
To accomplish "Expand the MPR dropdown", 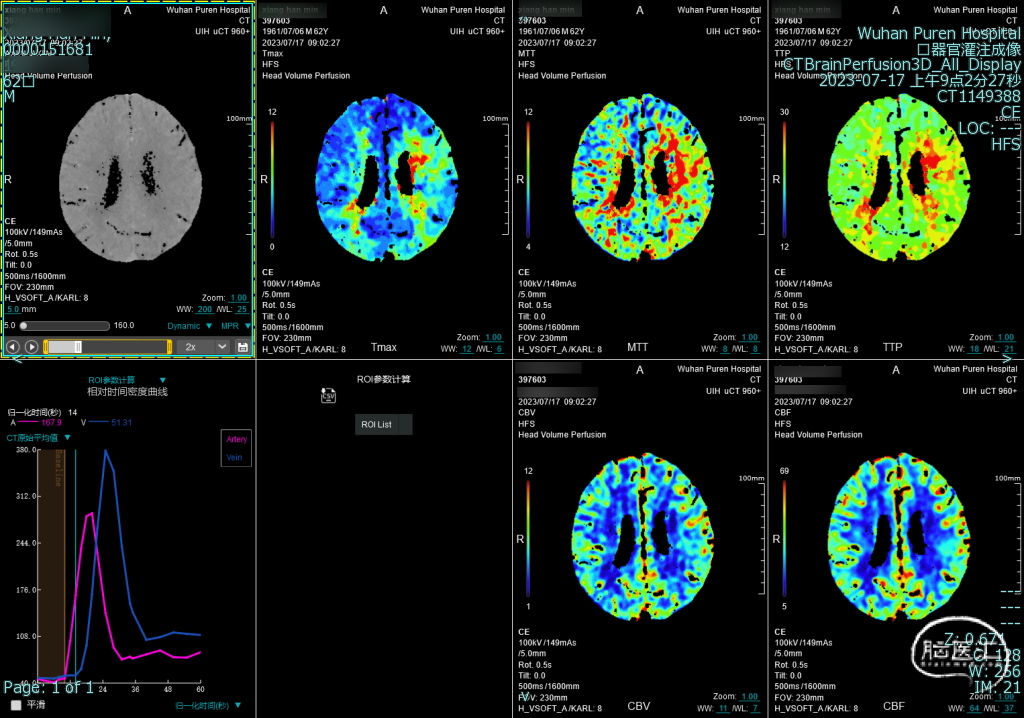I will (235, 325).
